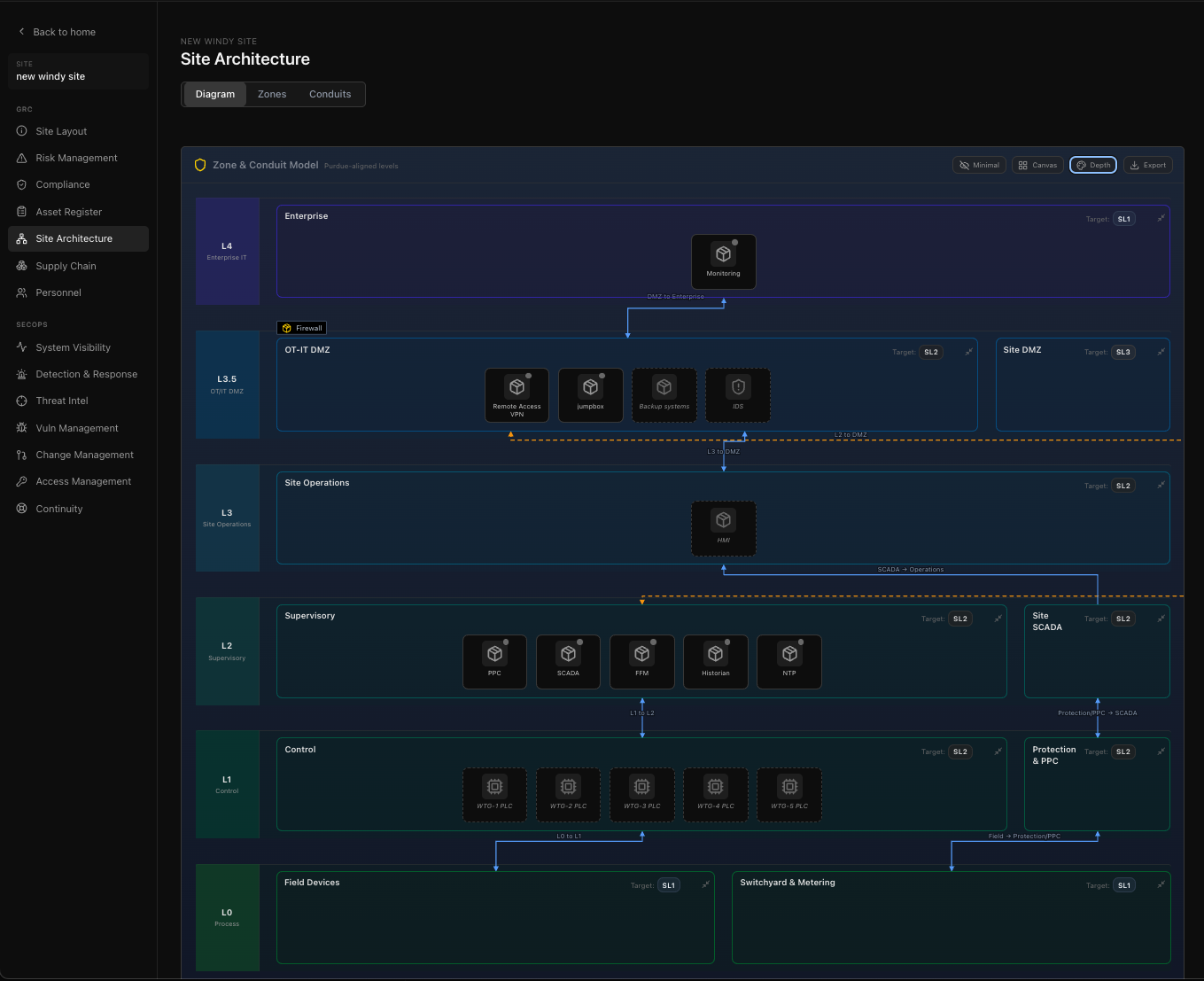Click Enterprise target SL1 badge
Image resolution: width=1204 pixels, height=981 pixels.
tap(1124, 219)
